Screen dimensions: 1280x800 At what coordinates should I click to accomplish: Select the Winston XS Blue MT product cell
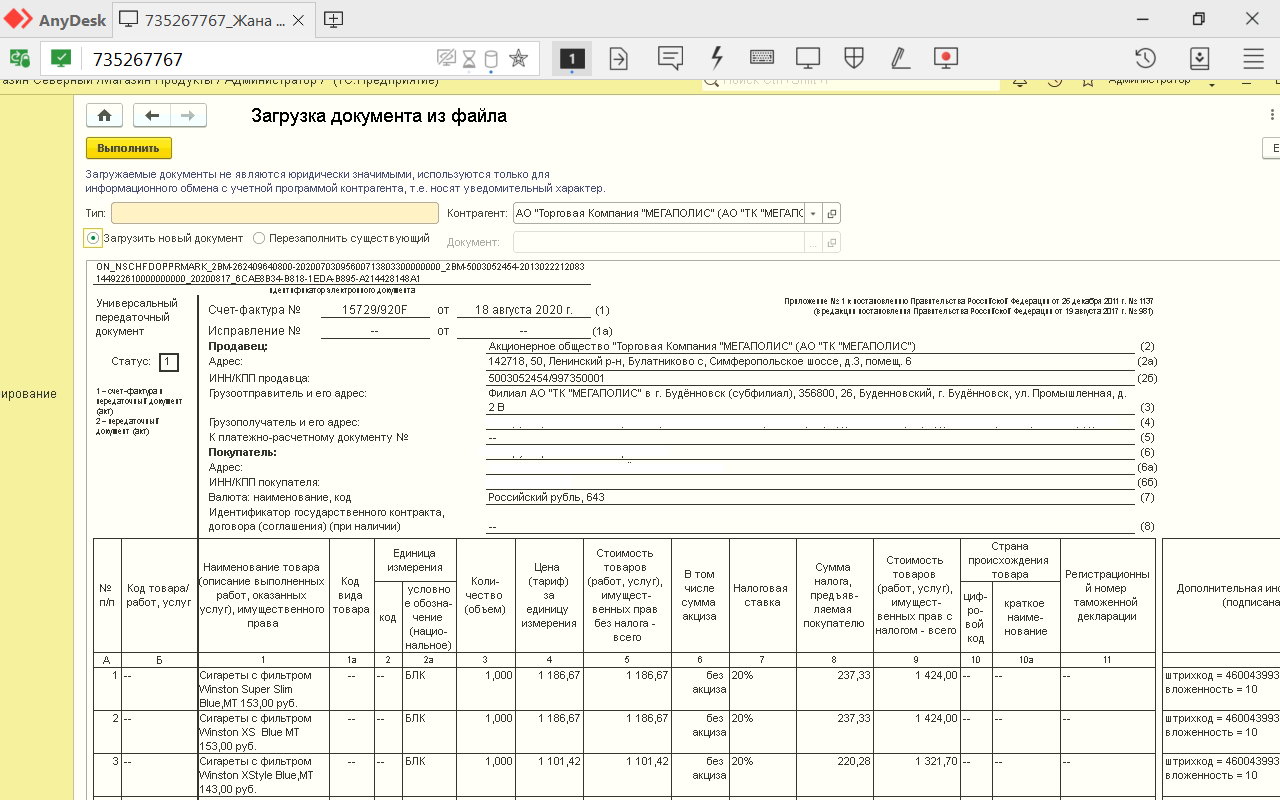tap(264, 732)
